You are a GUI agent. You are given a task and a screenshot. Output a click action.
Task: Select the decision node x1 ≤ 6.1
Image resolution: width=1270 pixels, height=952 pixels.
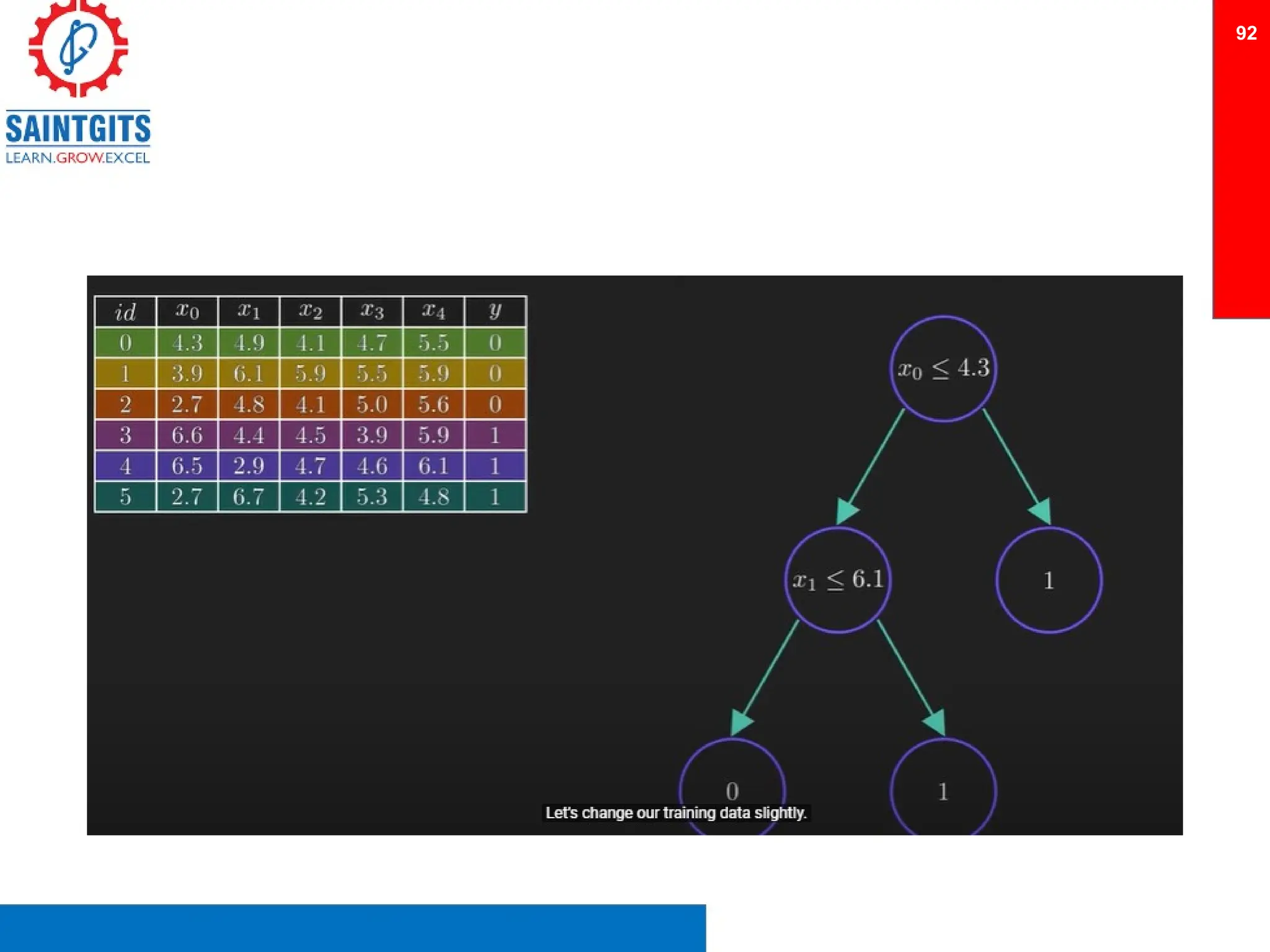837,580
